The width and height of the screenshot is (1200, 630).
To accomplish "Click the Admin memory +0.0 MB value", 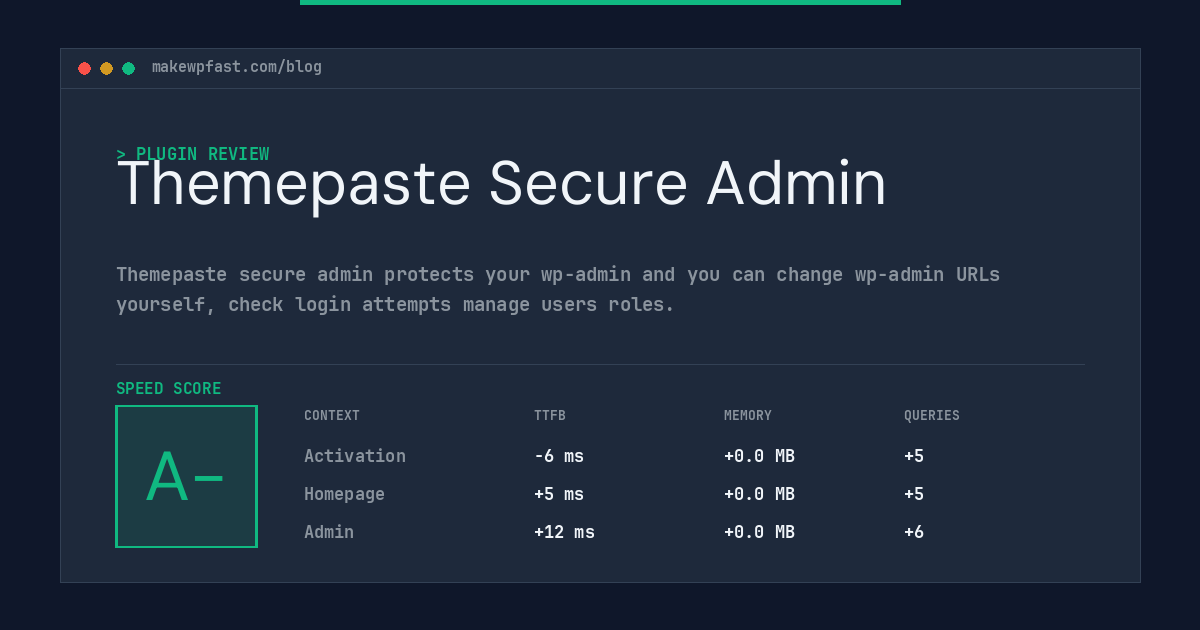I will coord(759,532).
